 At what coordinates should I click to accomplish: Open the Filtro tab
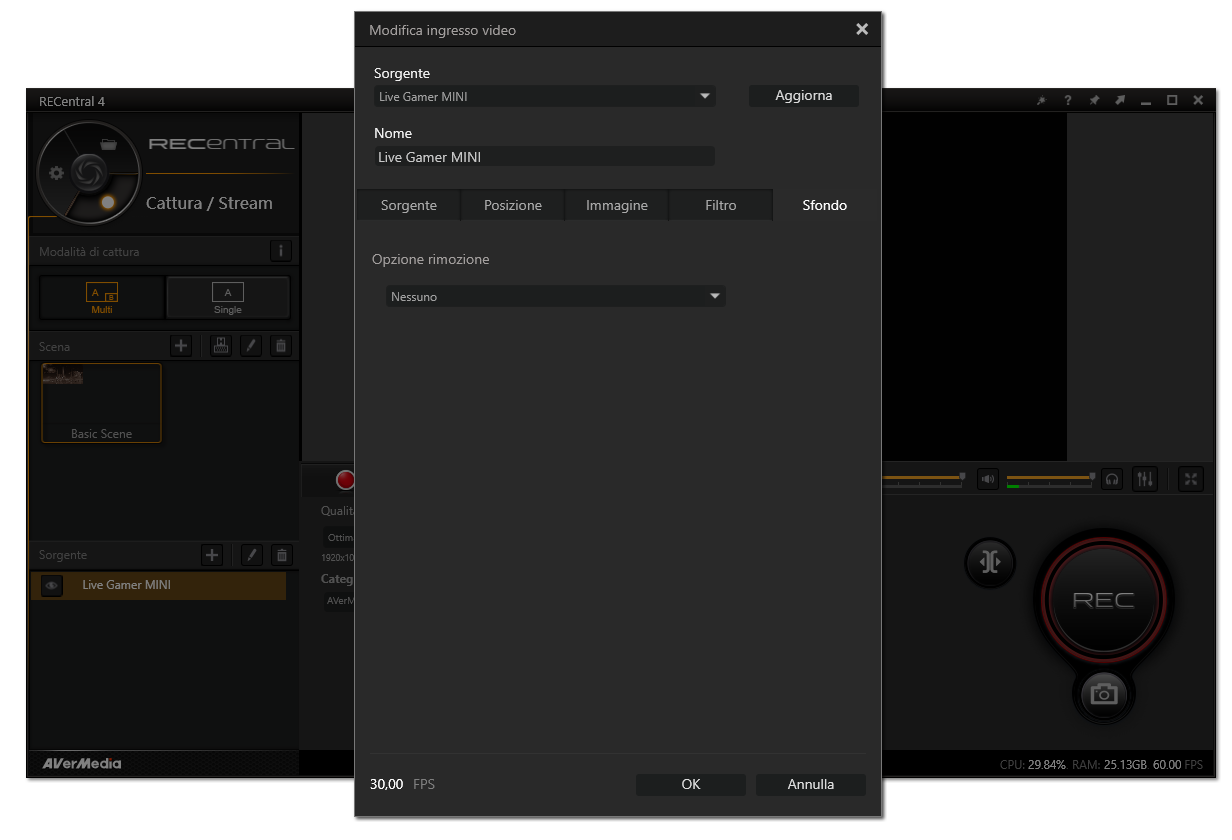[x=721, y=205]
